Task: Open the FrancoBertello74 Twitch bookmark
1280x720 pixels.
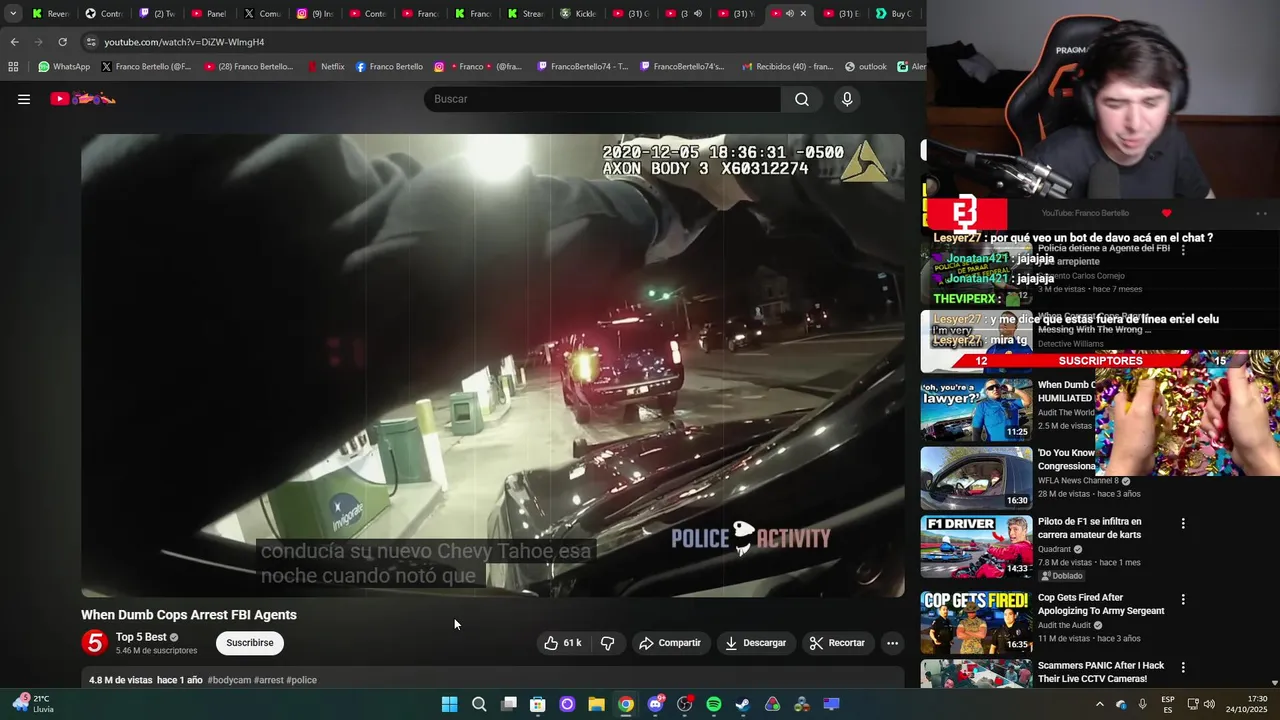Action: 583,67
